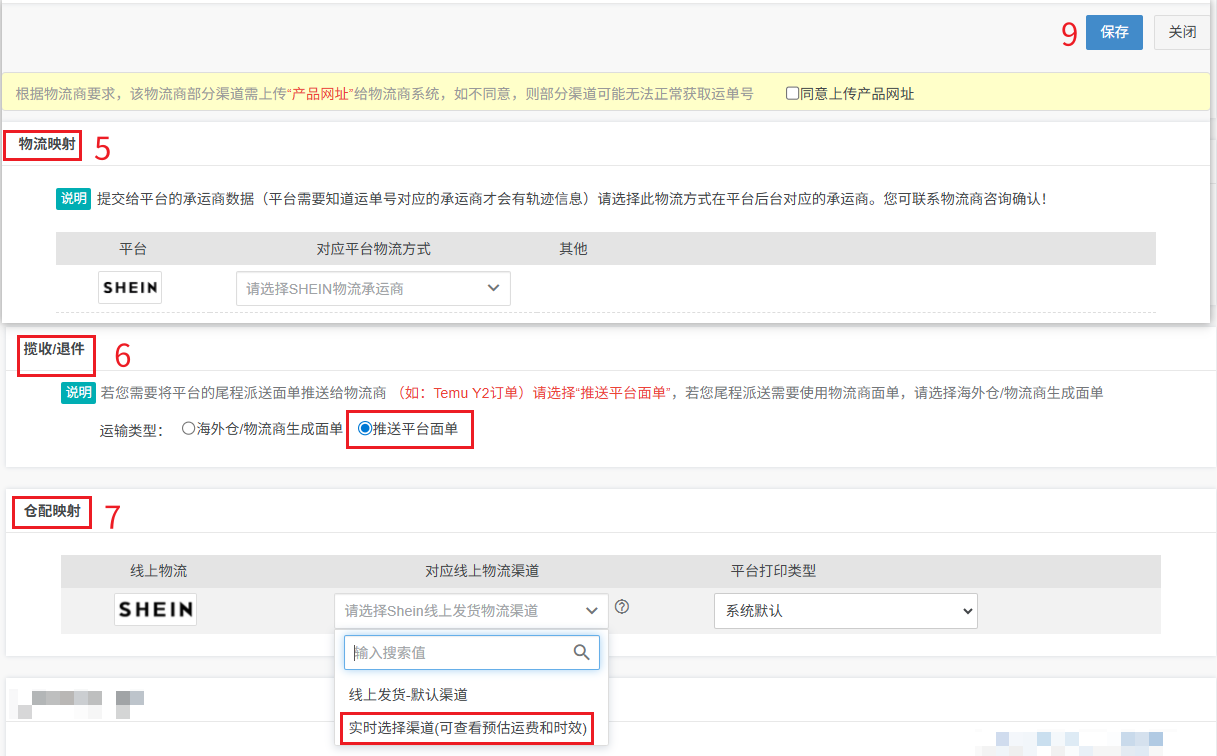This screenshot has width=1217, height=756.
Task: Click the SHEIN logo in 物流映射 section
Action: [130, 288]
